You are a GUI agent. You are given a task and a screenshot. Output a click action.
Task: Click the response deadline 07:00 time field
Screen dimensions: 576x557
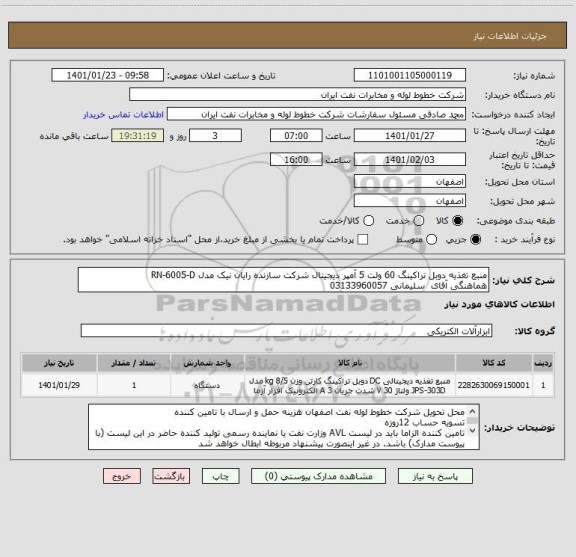296,136
